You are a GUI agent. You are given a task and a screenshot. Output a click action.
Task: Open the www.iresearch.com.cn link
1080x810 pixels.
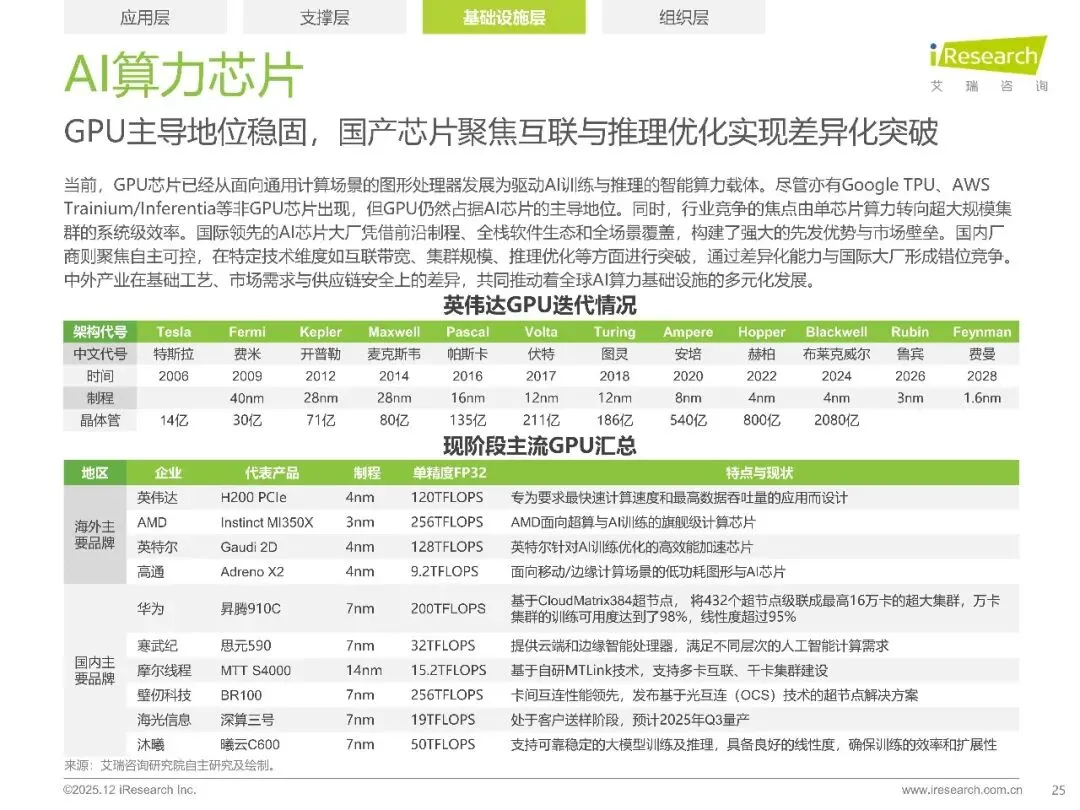(x=962, y=789)
